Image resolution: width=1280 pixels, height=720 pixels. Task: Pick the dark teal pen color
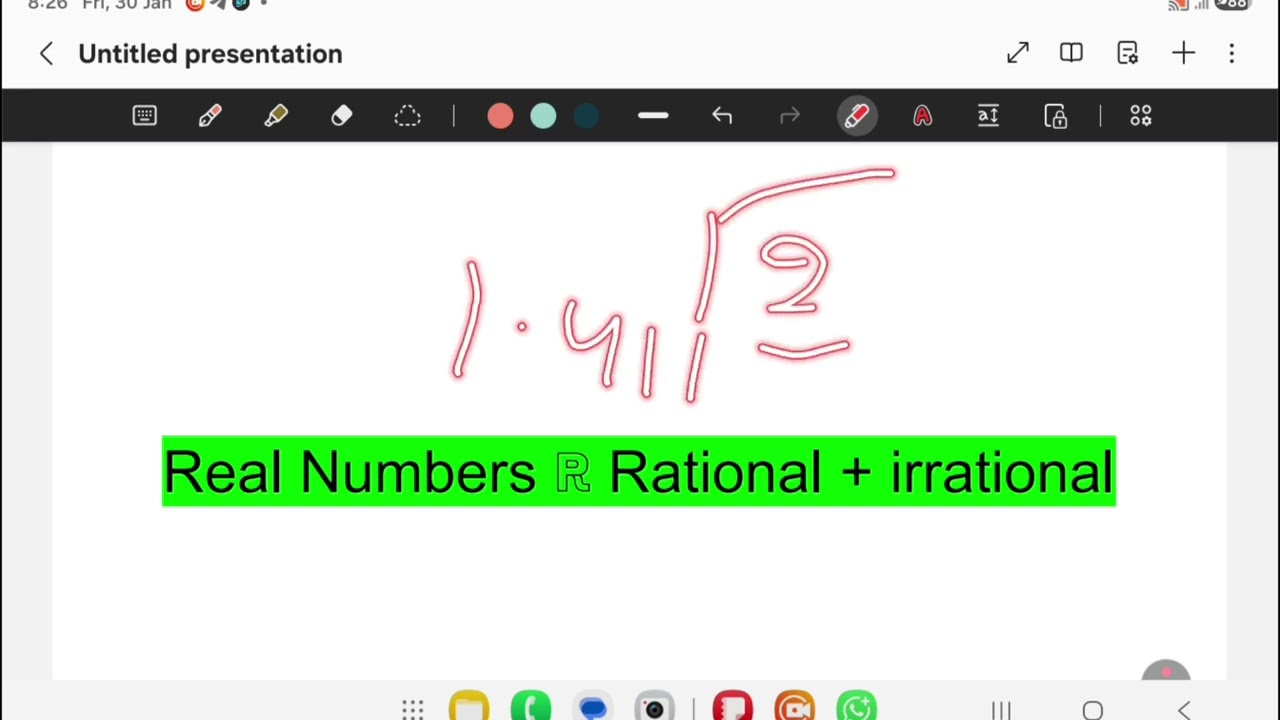coord(586,116)
